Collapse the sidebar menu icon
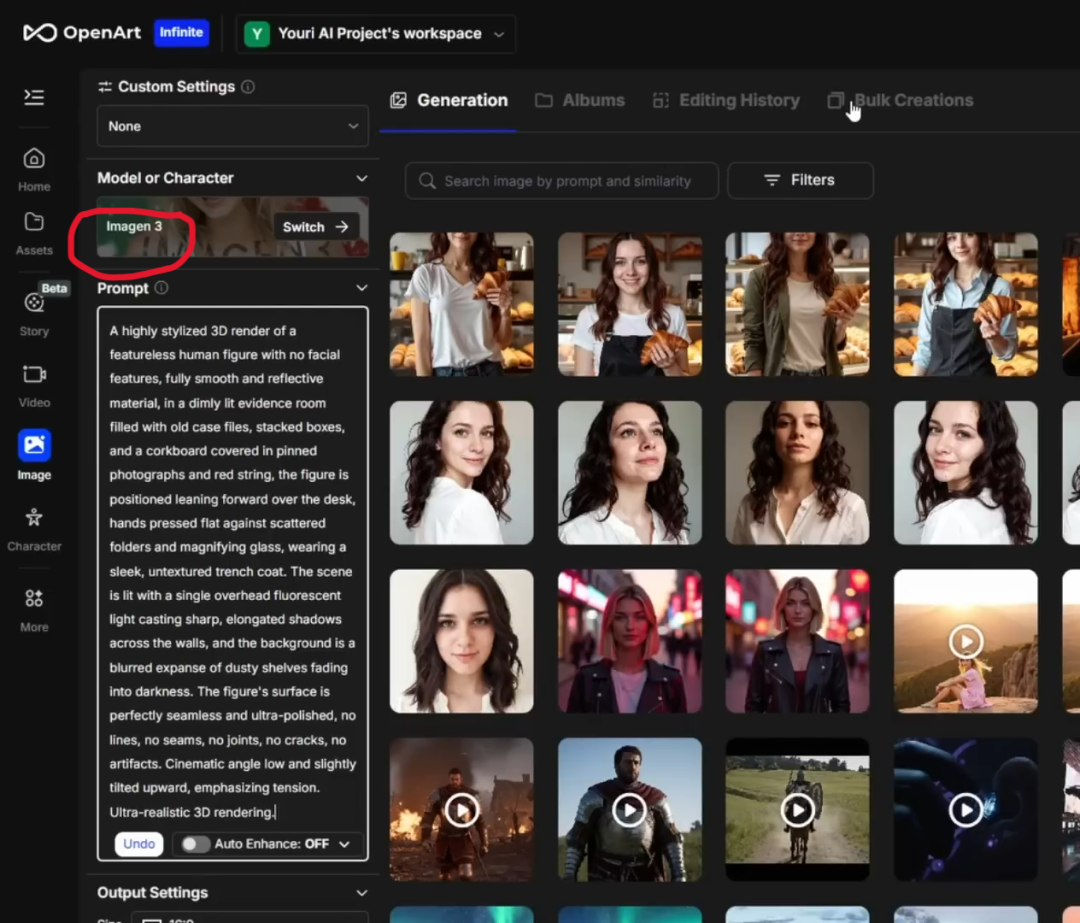The height and width of the screenshot is (923, 1080). tap(34, 97)
